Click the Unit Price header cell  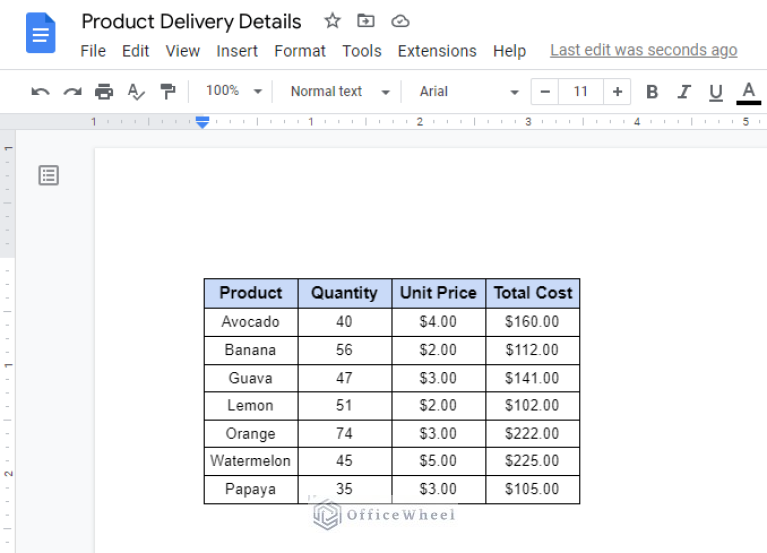tap(438, 293)
